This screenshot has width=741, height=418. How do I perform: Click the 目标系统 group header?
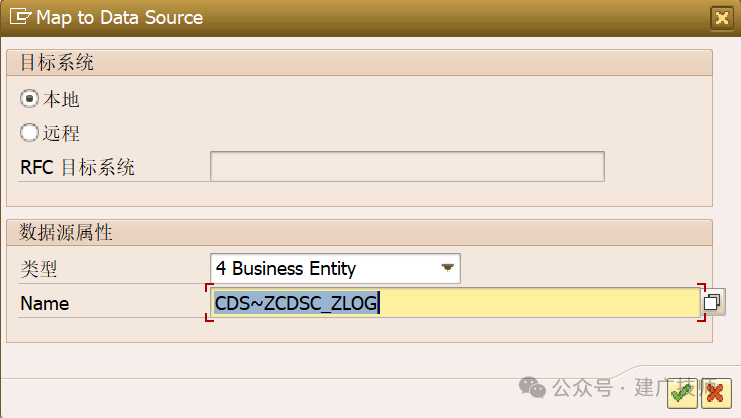[x=359, y=62]
